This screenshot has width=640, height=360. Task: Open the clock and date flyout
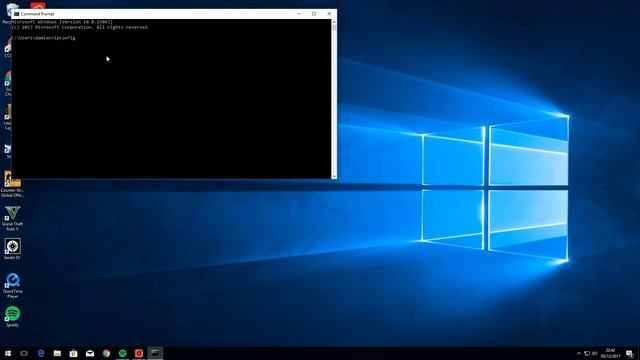610,353
